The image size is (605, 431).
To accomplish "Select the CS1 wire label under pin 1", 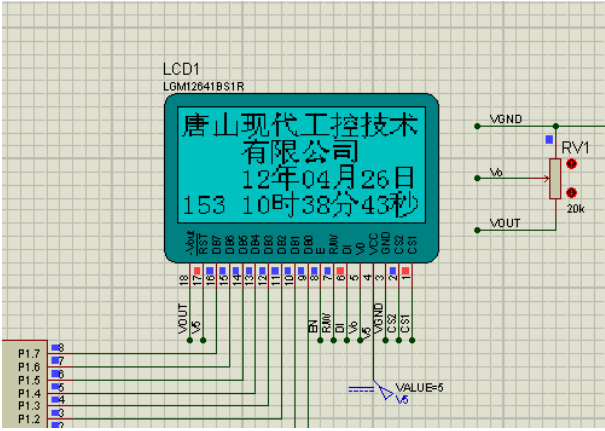I will 405,324.
